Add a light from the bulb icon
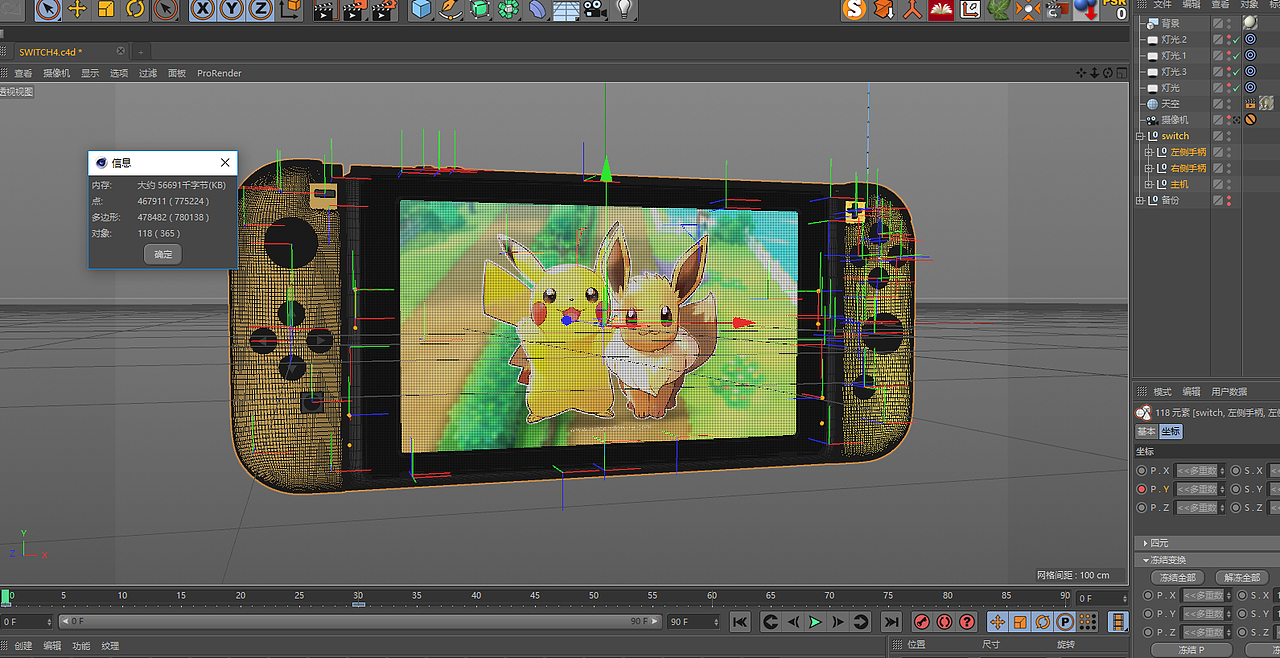The width and height of the screenshot is (1280, 658). pyautogui.click(x=624, y=9)
